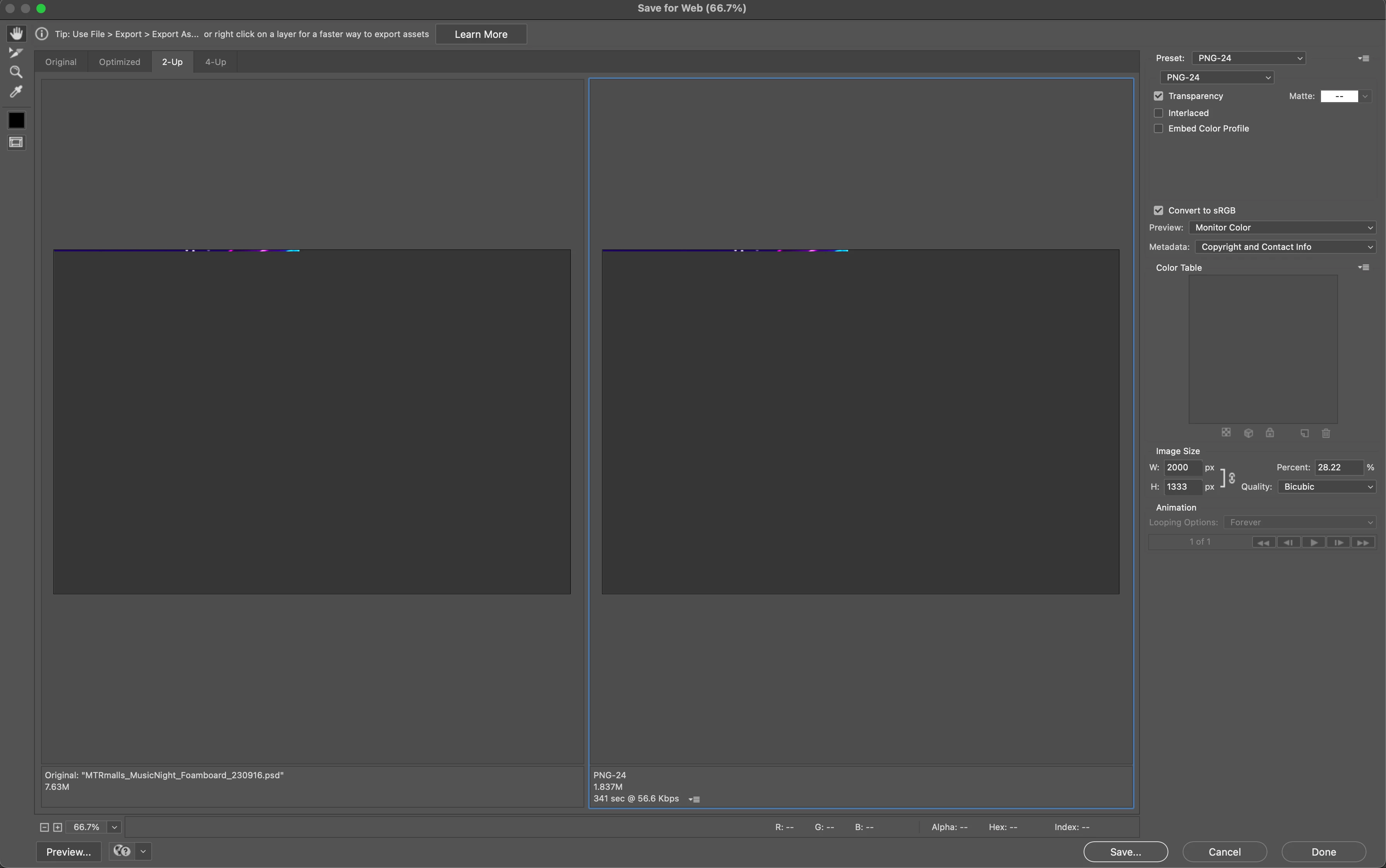Toggle slices visibility icon
The width and height of the screenshot is (1386, 868).
16,142
